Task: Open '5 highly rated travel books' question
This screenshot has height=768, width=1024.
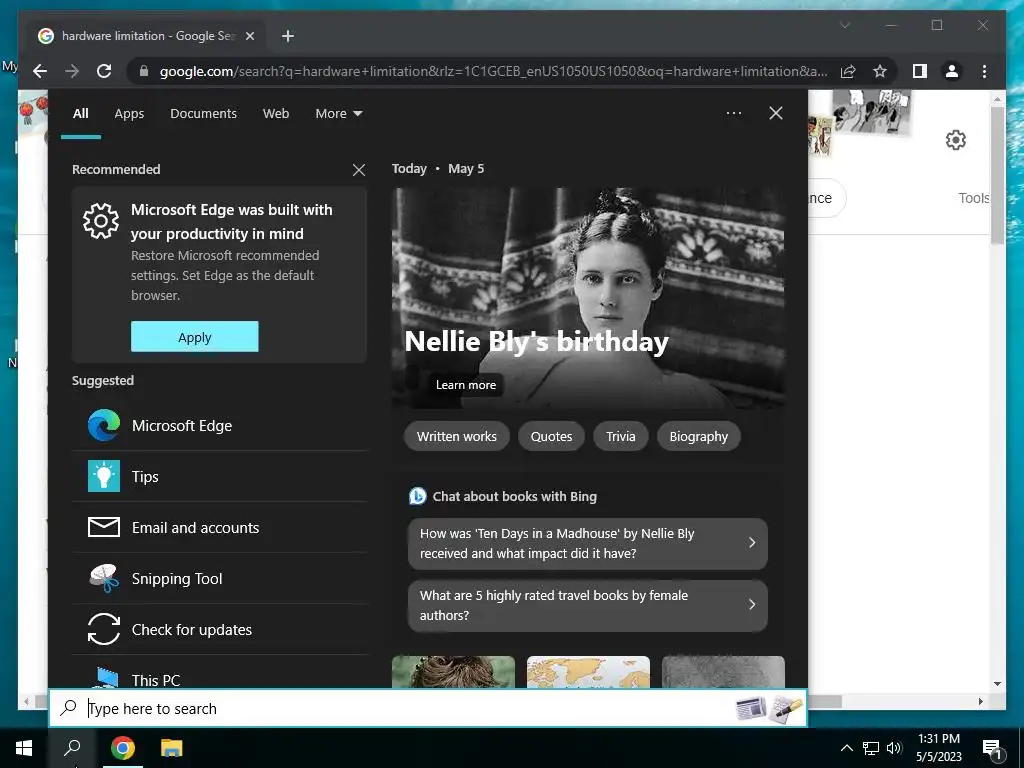Action: 588,605
